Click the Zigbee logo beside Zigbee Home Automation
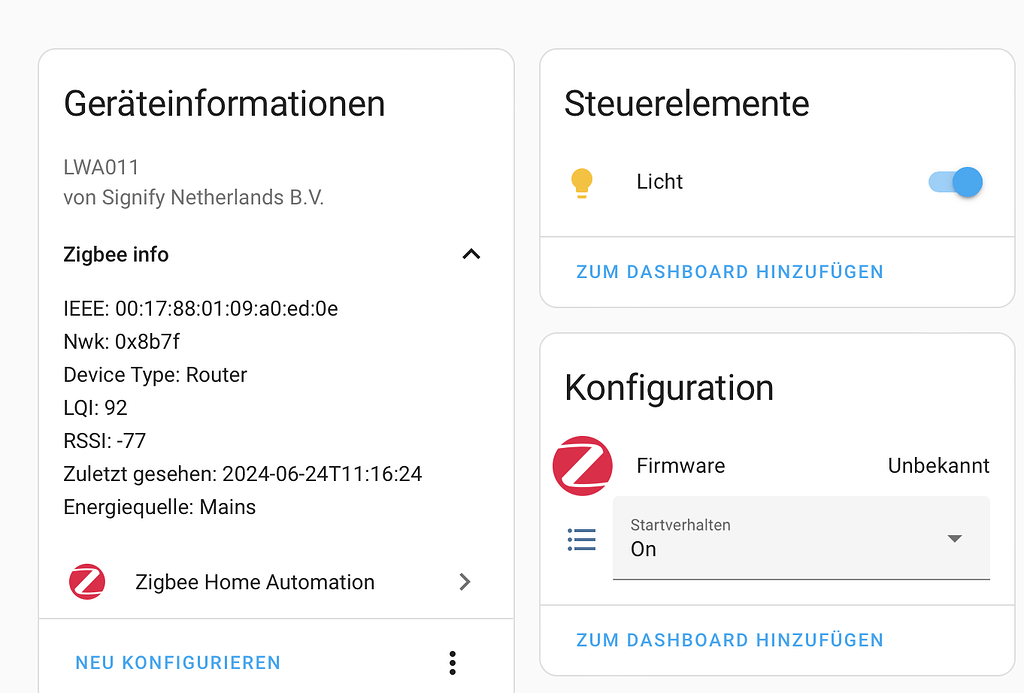The image size is (1024, 693). [x=88, y=581]
